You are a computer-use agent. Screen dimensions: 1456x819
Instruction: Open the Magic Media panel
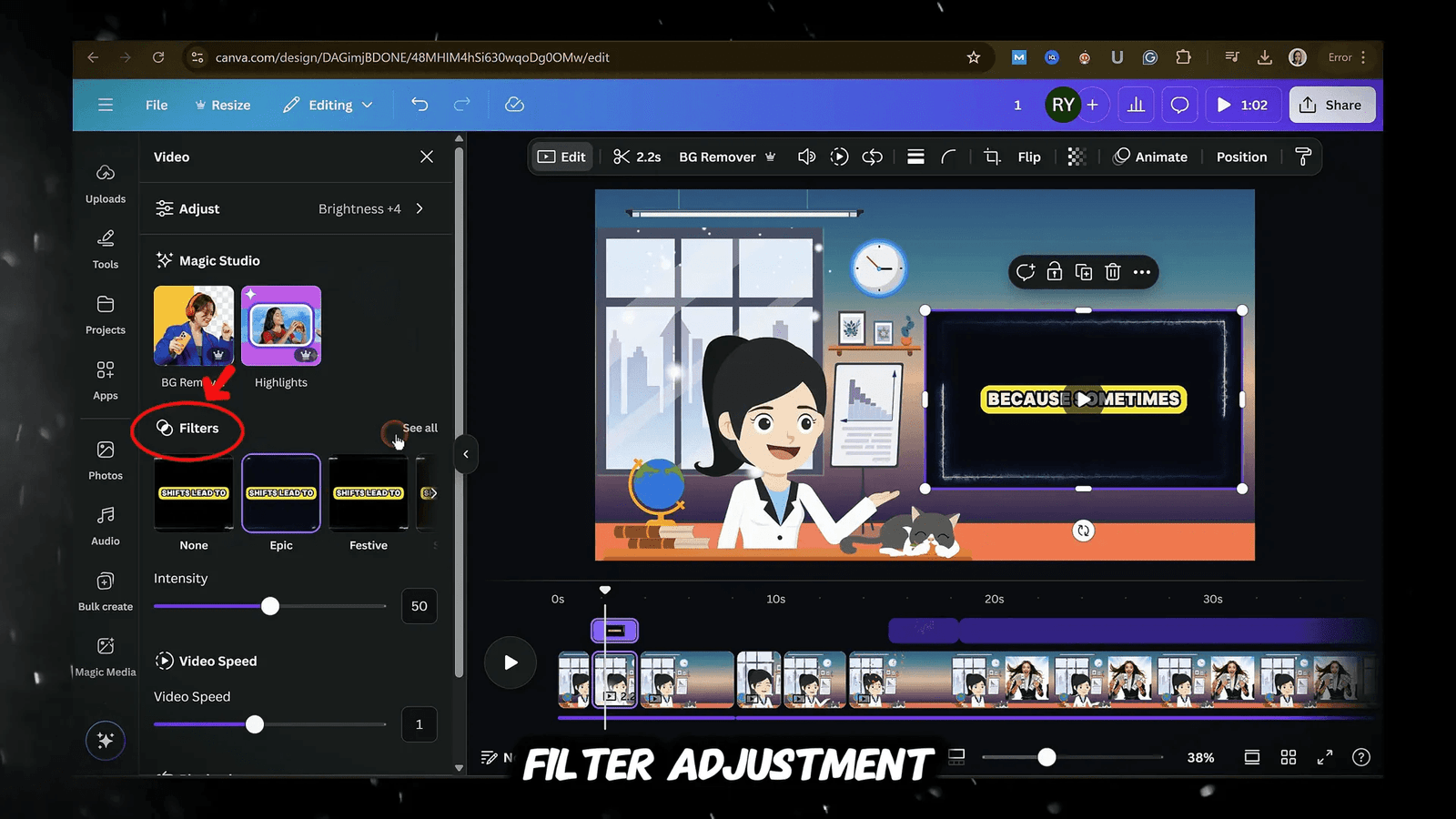point(105,650)
